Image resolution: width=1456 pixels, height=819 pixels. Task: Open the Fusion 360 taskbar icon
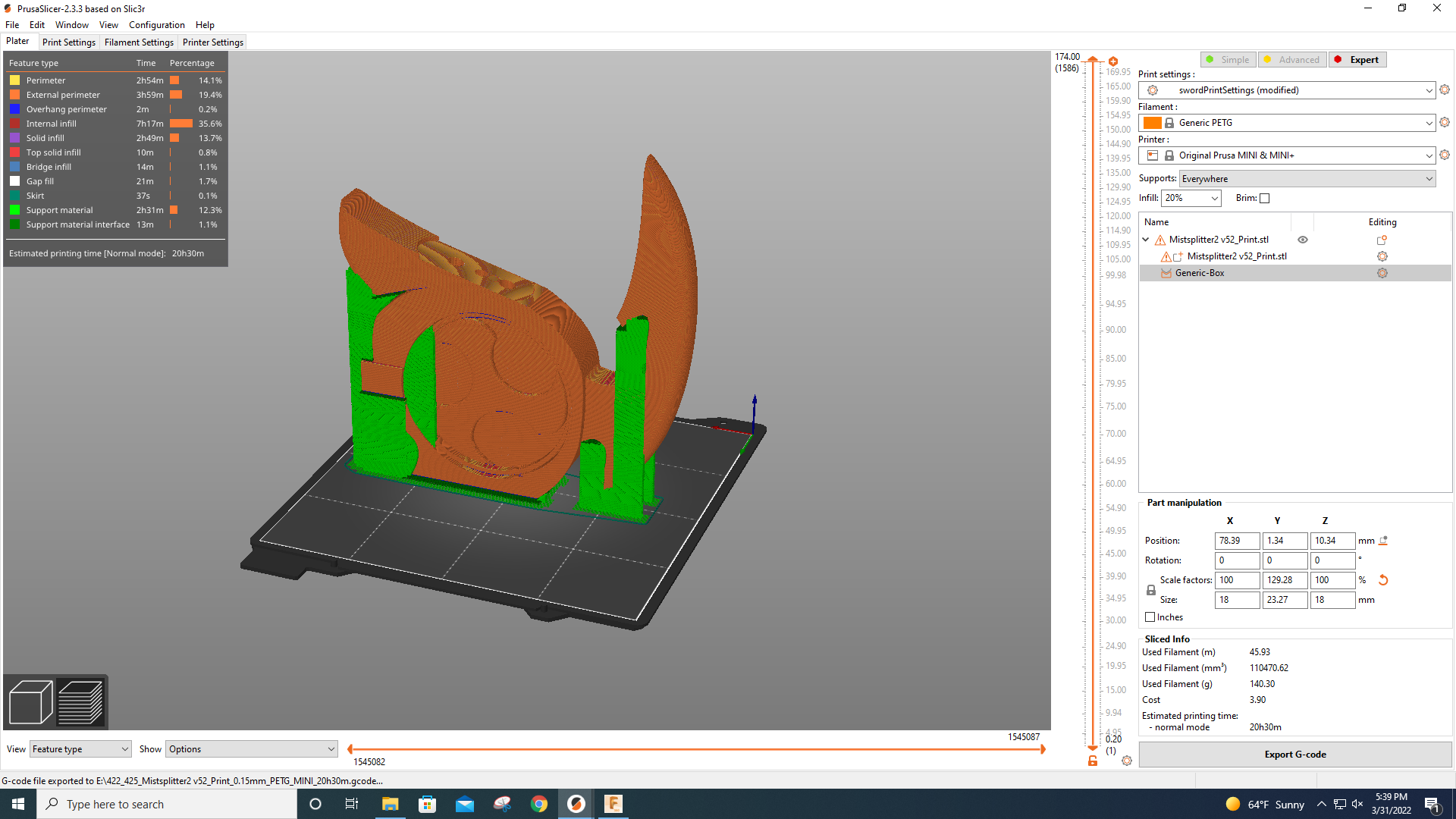click(613, 804)
